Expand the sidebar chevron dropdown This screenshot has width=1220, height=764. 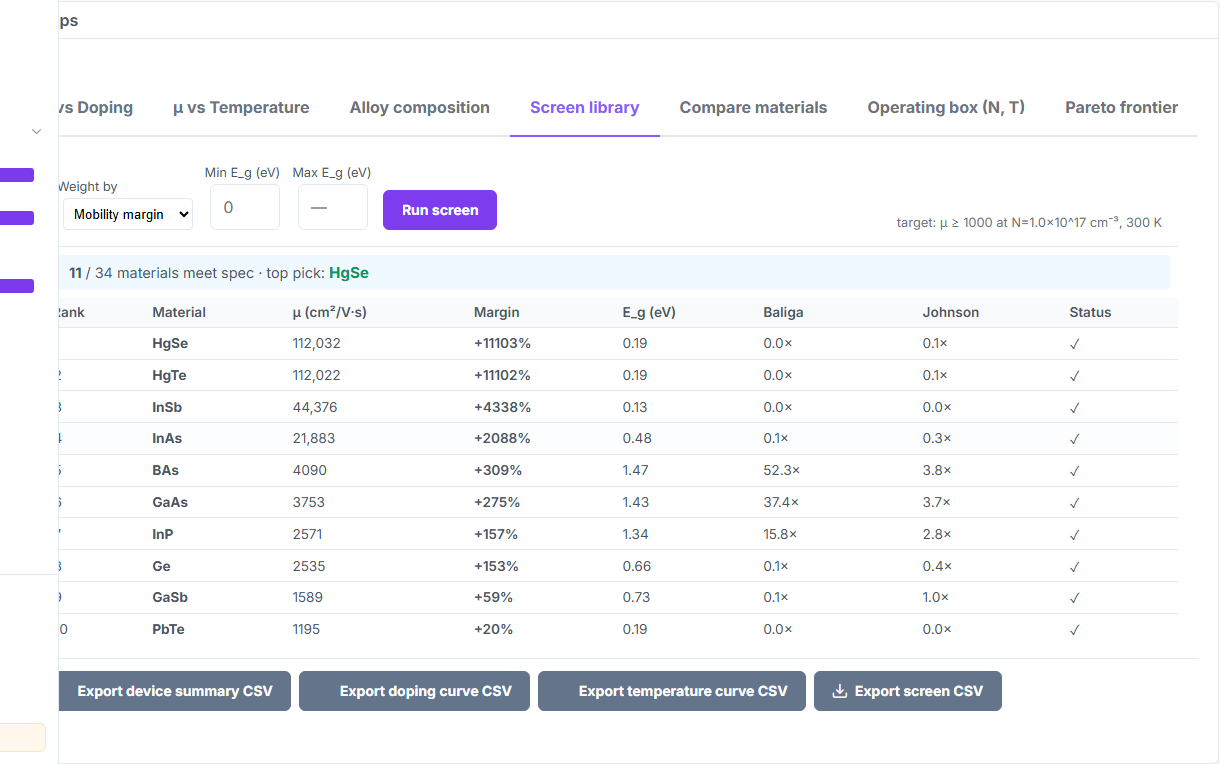(x=37, y=132)
